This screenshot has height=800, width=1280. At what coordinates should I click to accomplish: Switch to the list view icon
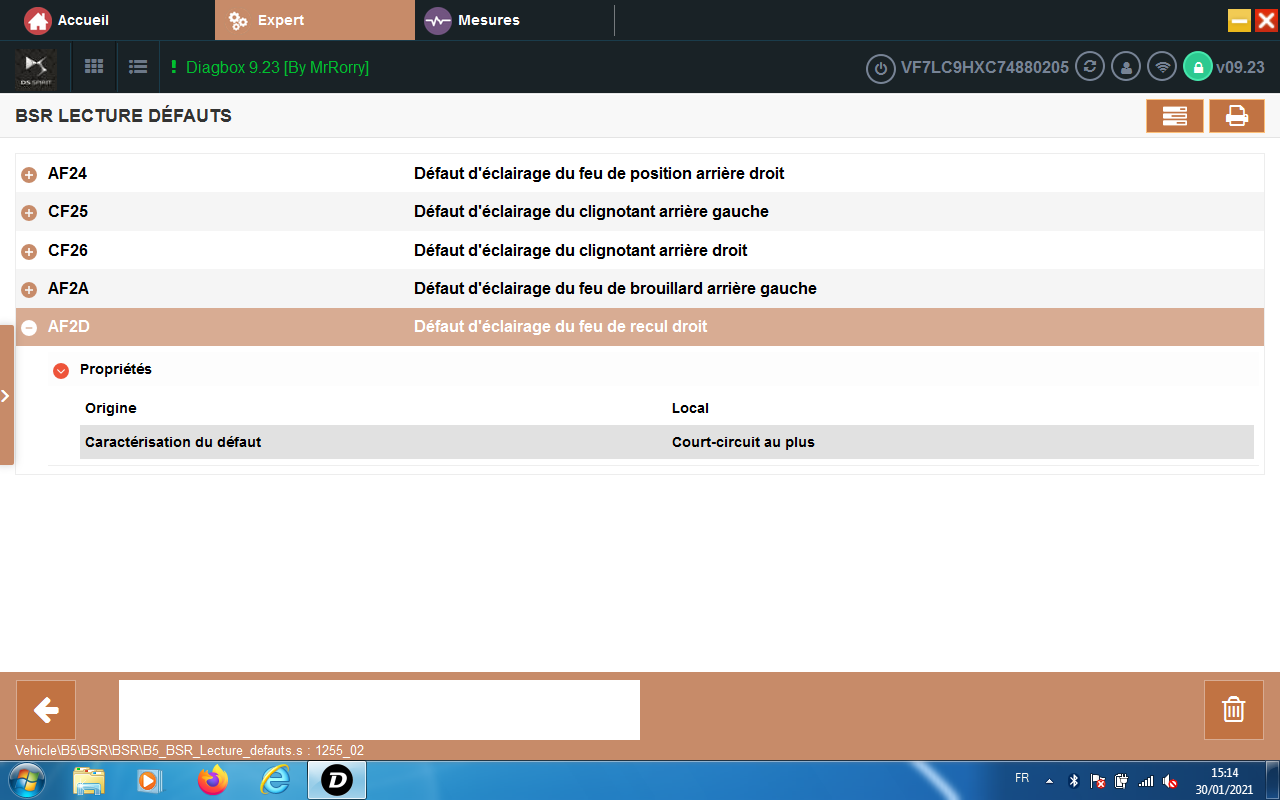tap(138, 67)
